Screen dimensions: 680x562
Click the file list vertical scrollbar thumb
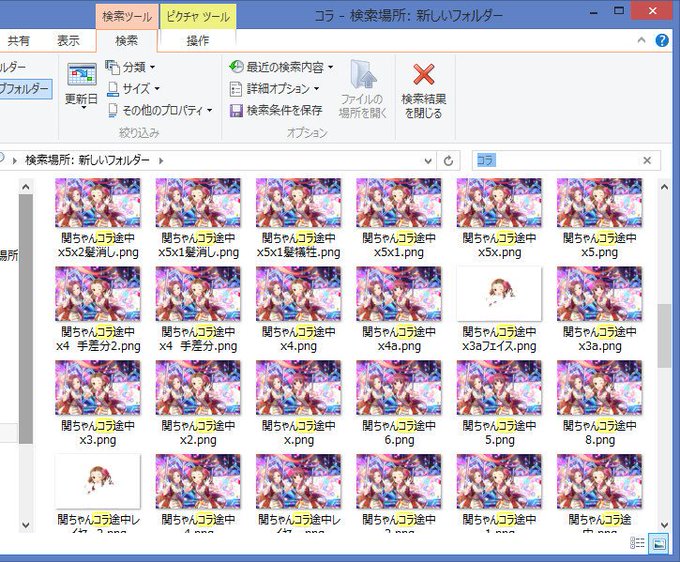[664, 336]
